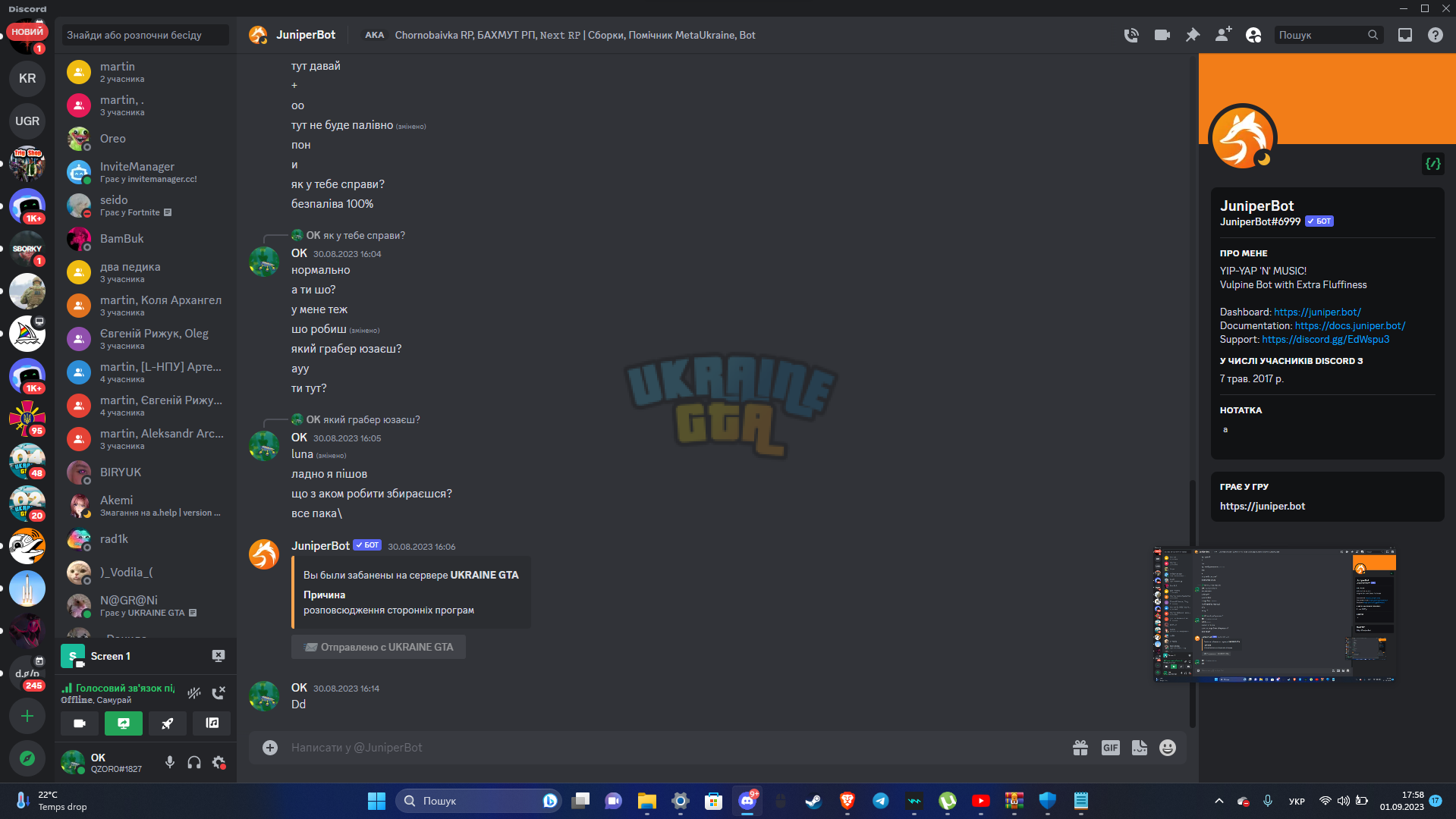Open the sticker picker
Screen dimensions: 1456x819
pos(1140,748)
